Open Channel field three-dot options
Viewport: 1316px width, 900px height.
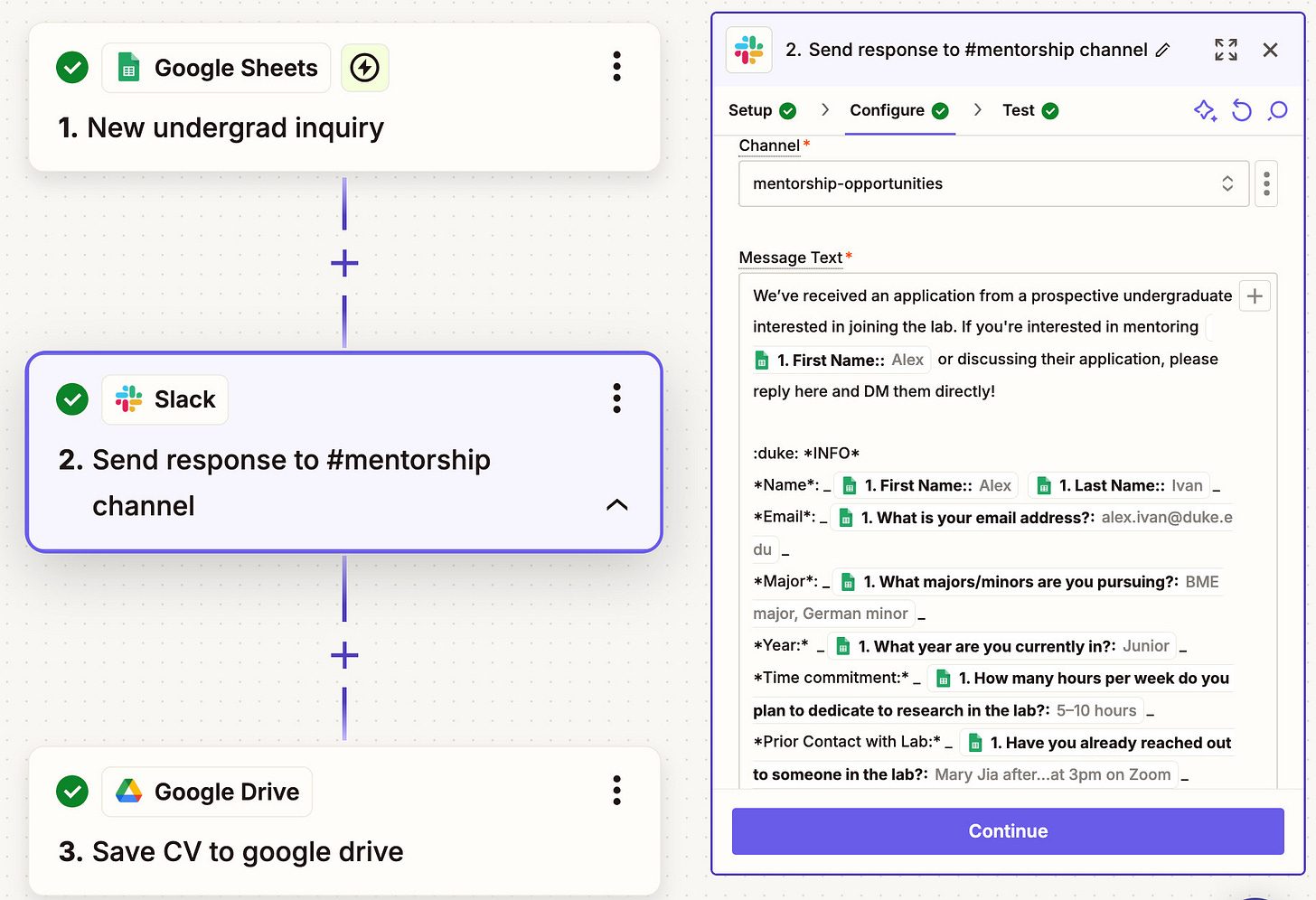coord(1266,183)
